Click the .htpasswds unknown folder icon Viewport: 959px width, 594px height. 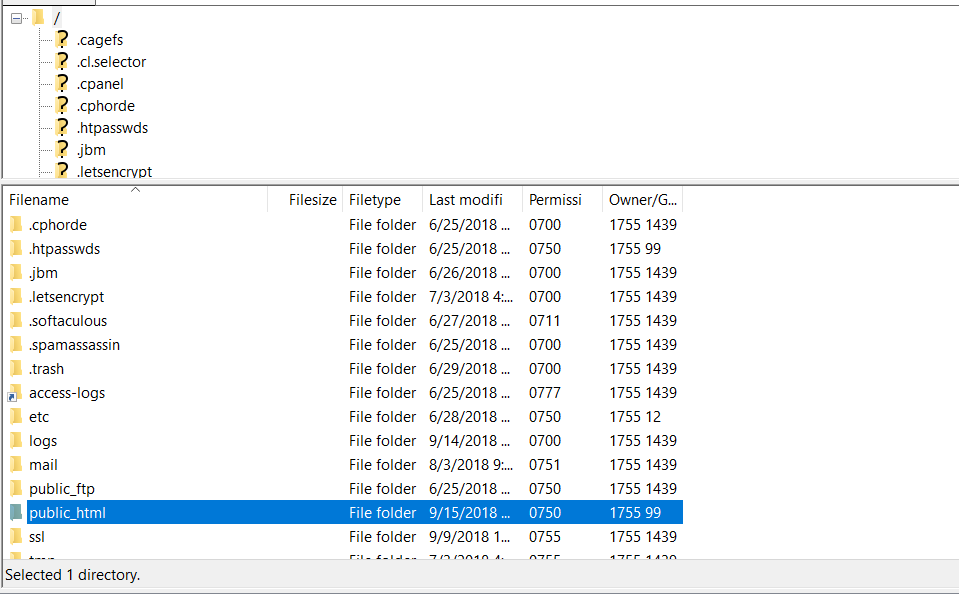[x=62, y=128]
